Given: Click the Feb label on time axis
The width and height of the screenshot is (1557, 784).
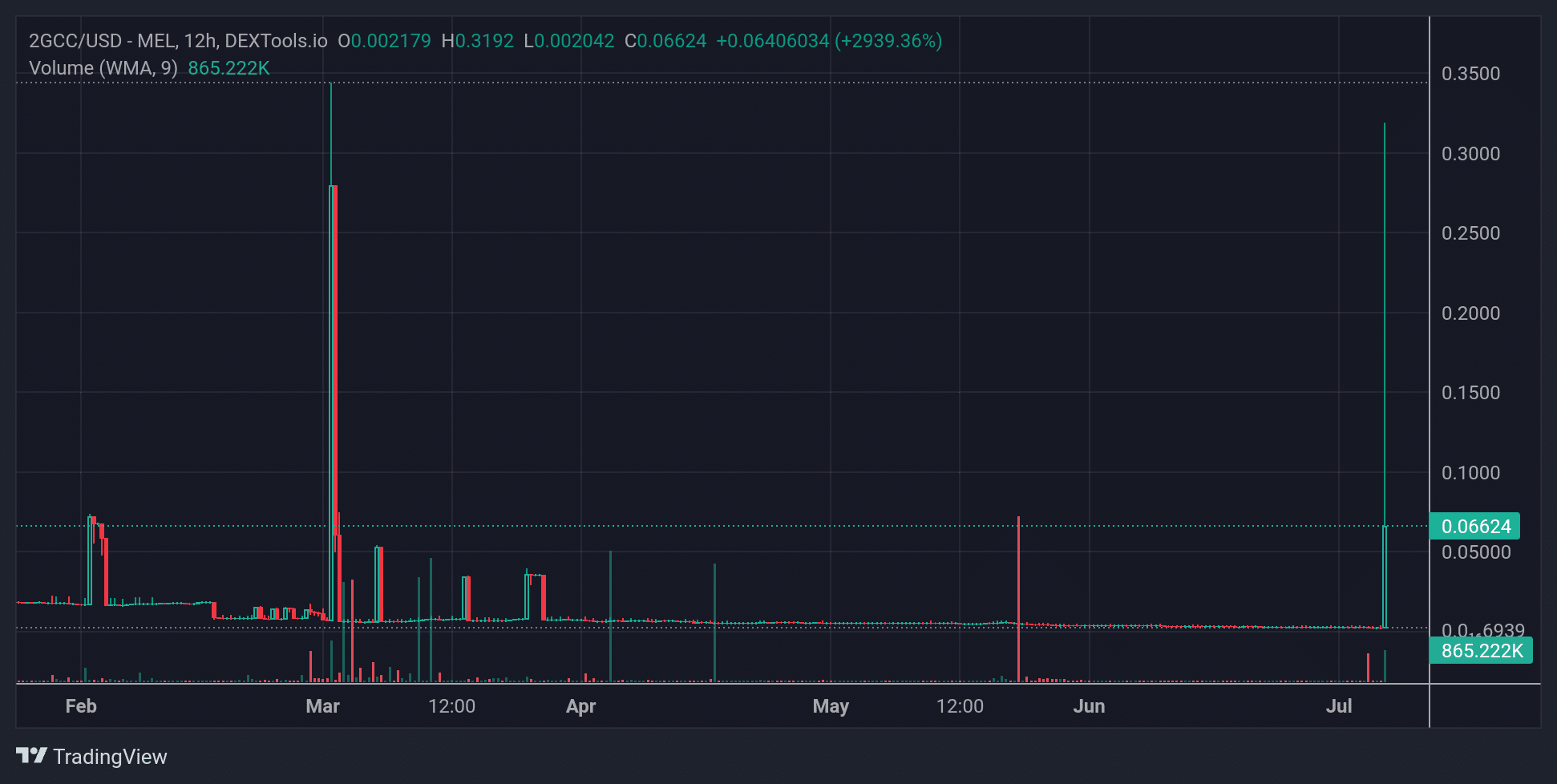Looking at the screenshot, I should point(81,706).
